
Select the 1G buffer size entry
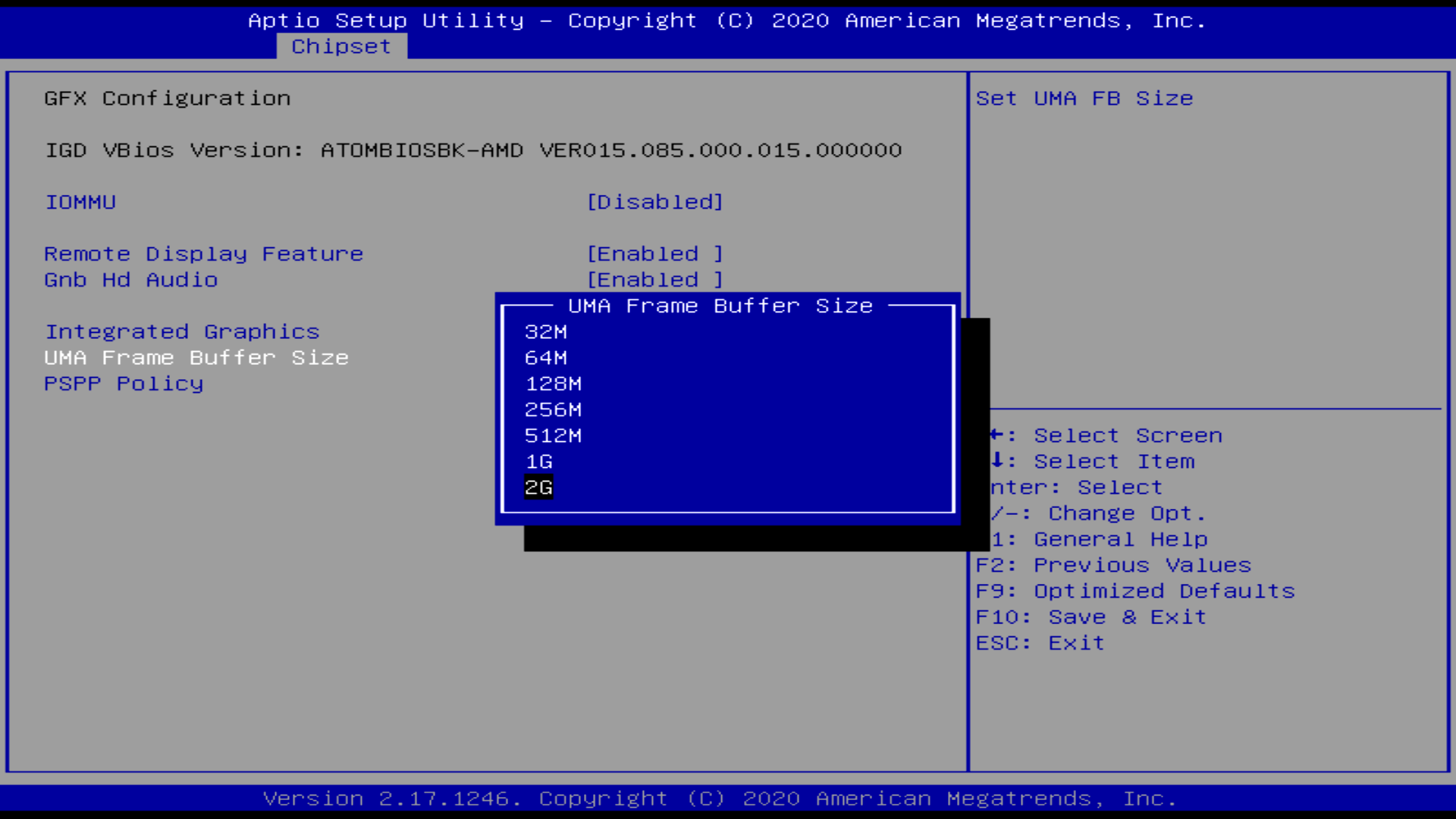coord(538,462)
